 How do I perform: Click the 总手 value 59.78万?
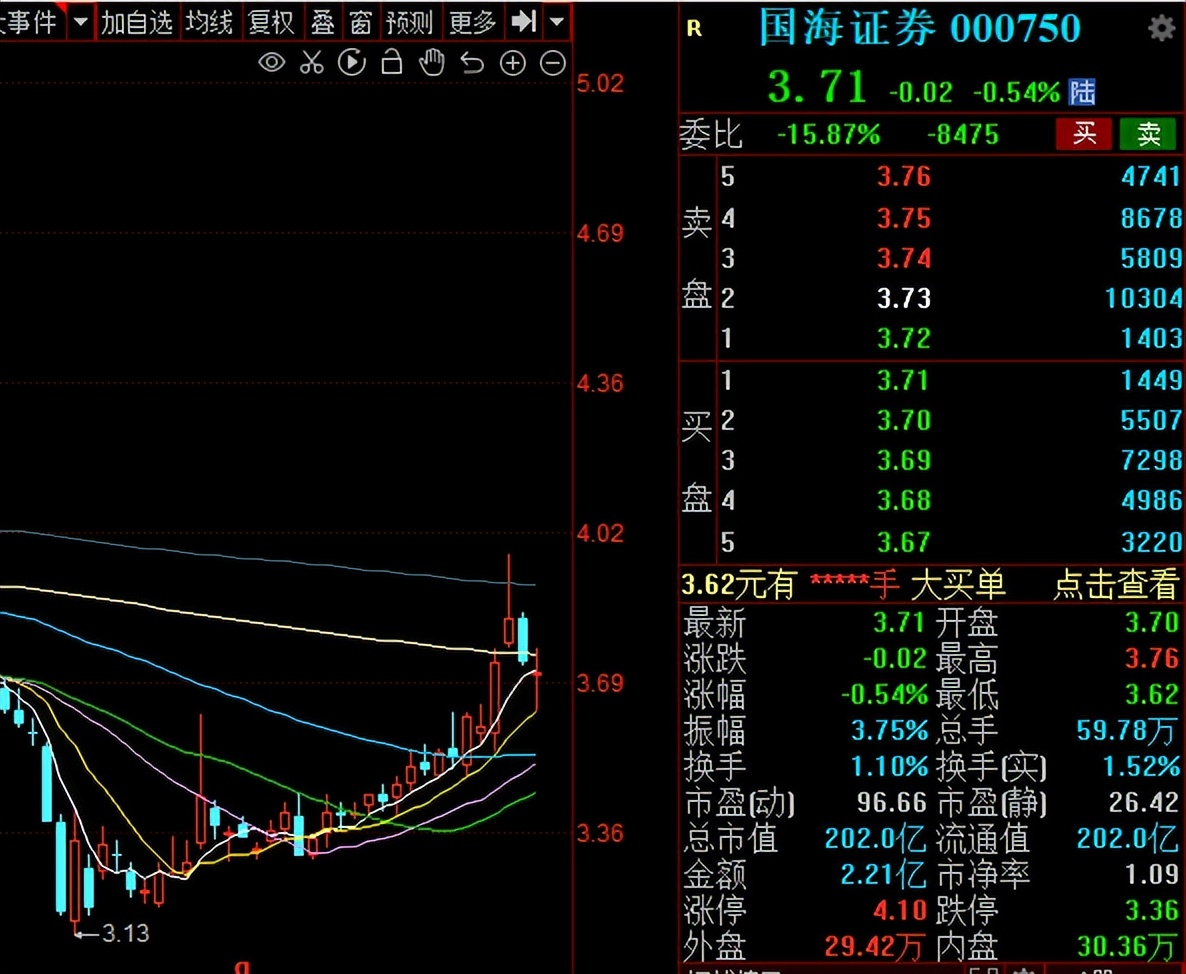[x=1127, y=730]
